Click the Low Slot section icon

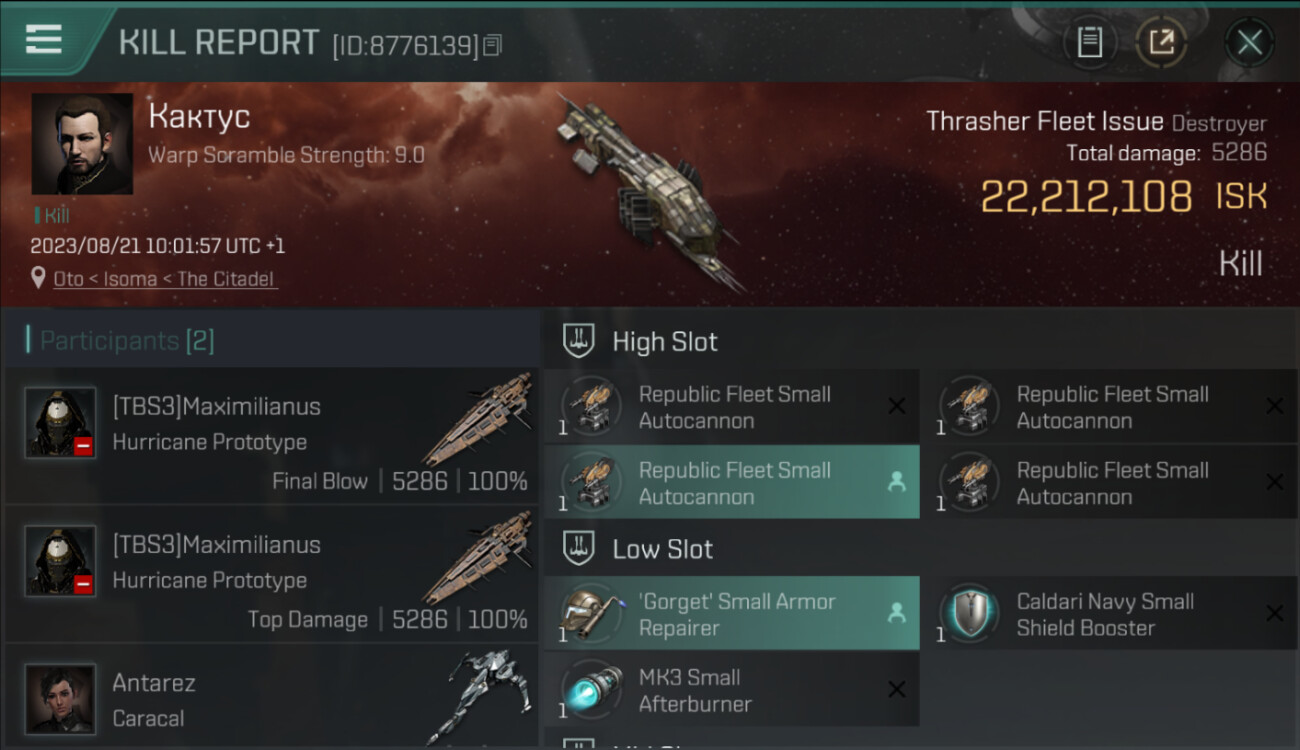(579, 549)
